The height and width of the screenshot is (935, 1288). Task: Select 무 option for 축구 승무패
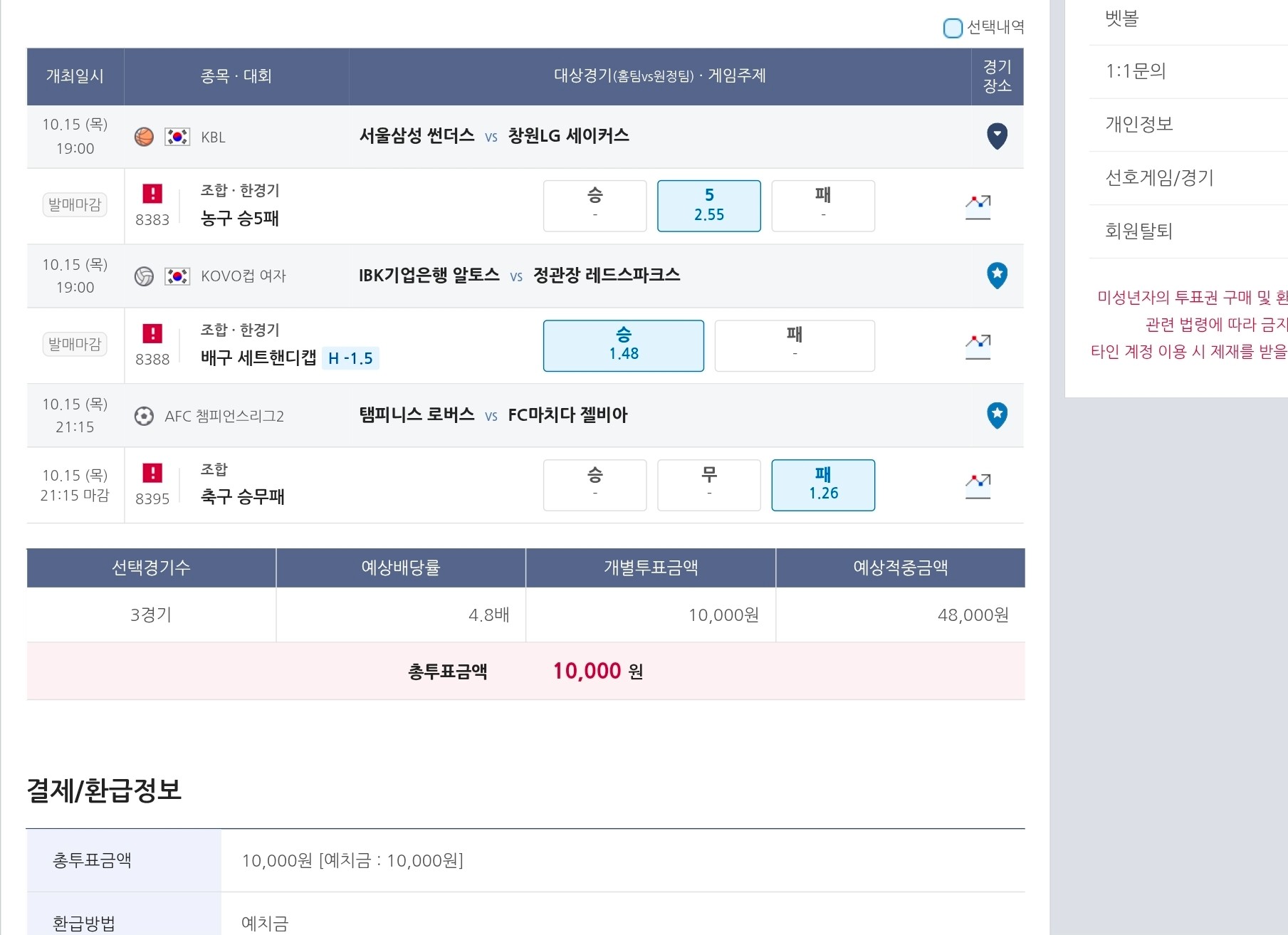point(709,485)
